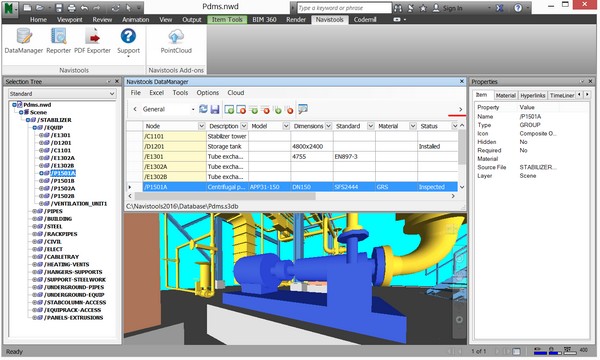The image size is (600, 360).
Task: Launch the Reporter tool
Action: 59,41
